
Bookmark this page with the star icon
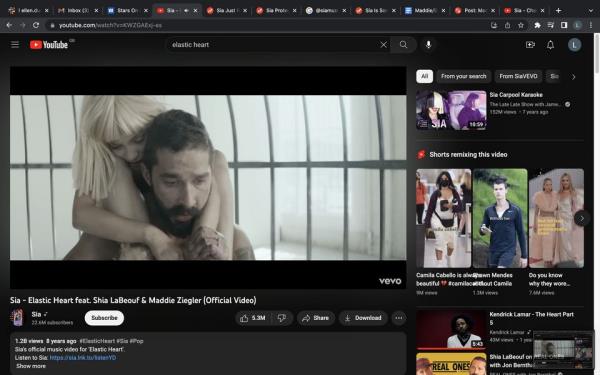(x=521, y=25)
